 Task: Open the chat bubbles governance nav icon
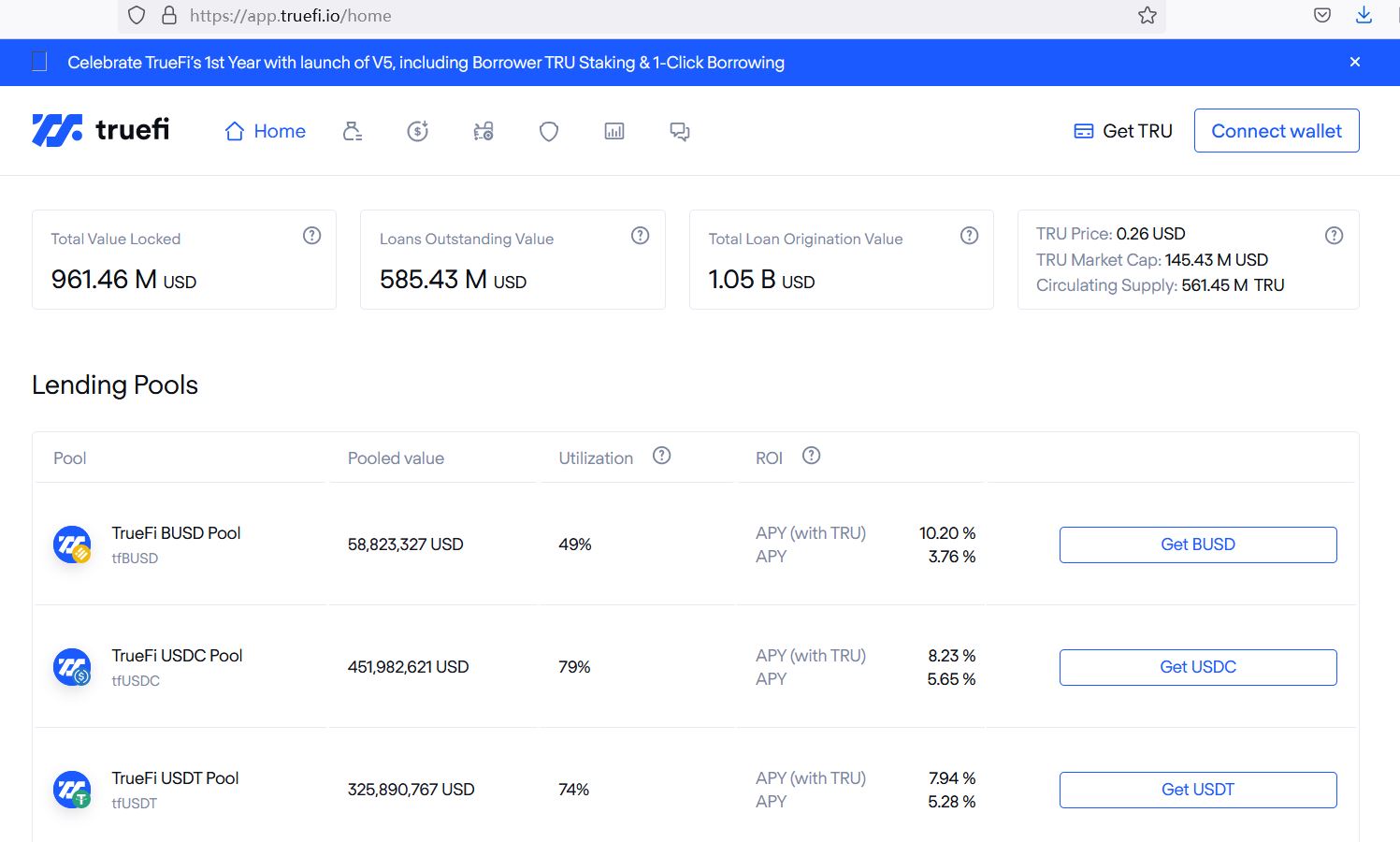click(680, 132)
